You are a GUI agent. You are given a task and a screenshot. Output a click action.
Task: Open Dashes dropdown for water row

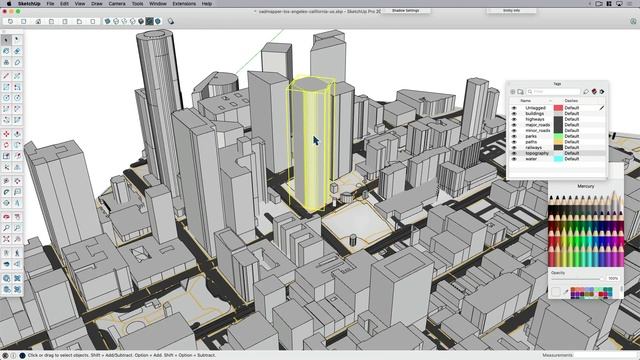click(x=572, y=159)
